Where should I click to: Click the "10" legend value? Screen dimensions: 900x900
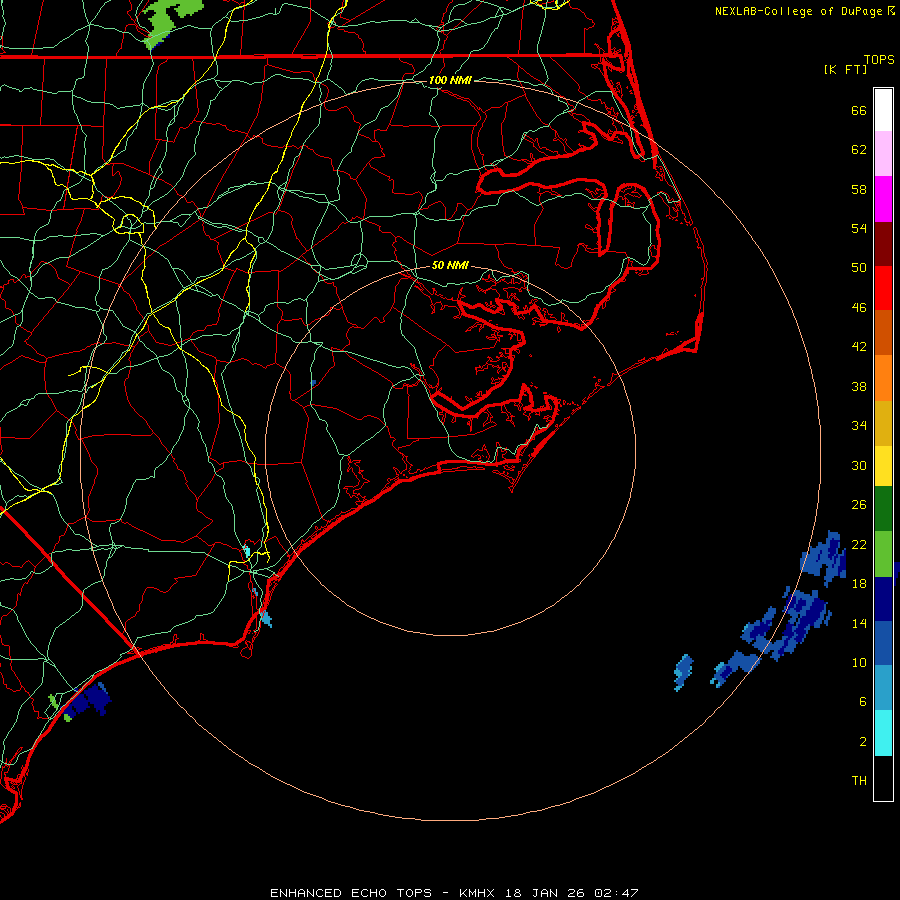(x=859, y=662)
